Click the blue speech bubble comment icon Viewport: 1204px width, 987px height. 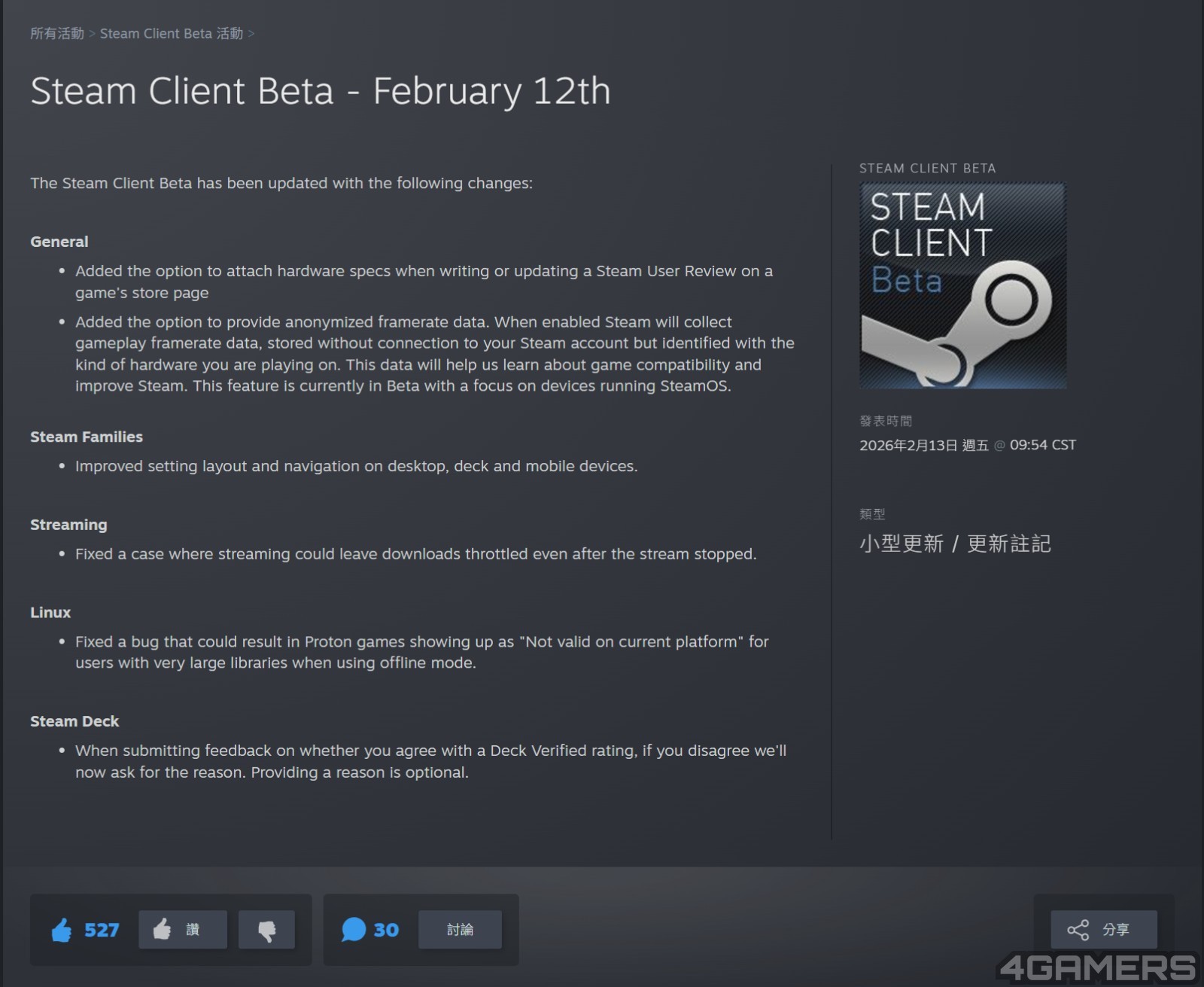pyautogui.click(x=353, y=930)
